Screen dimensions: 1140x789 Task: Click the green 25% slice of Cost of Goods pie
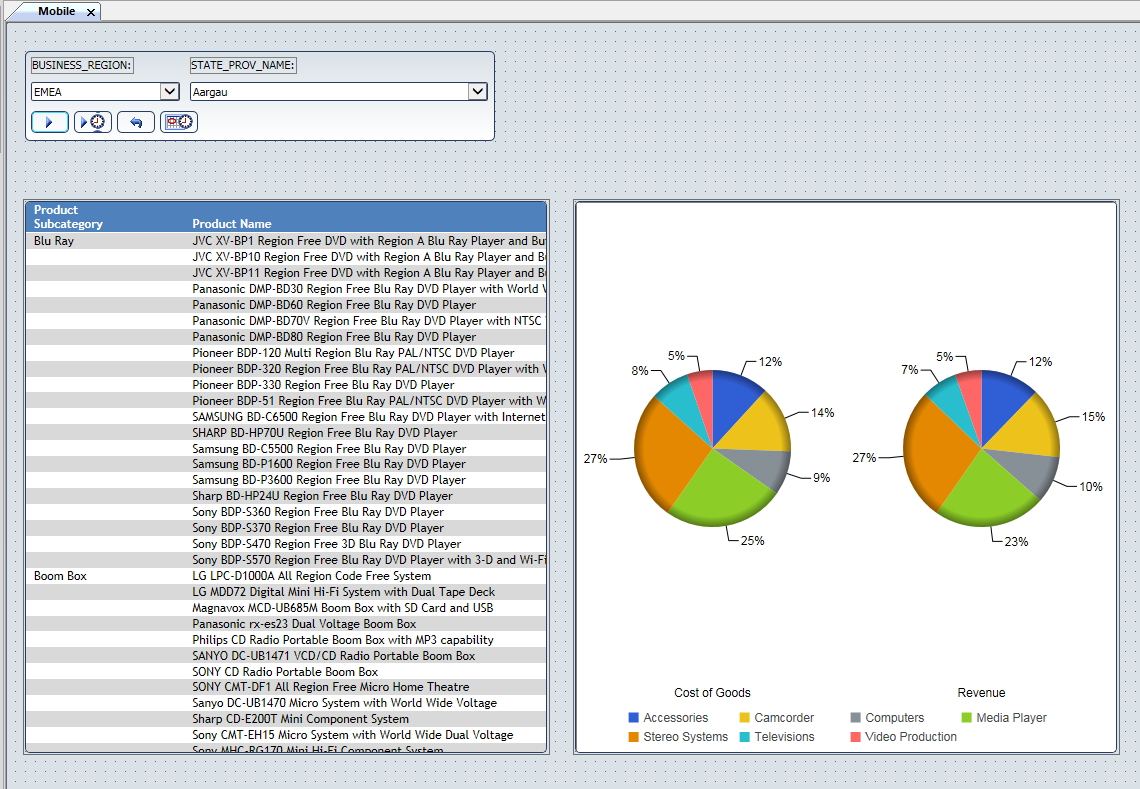click(x=723, y=494)
